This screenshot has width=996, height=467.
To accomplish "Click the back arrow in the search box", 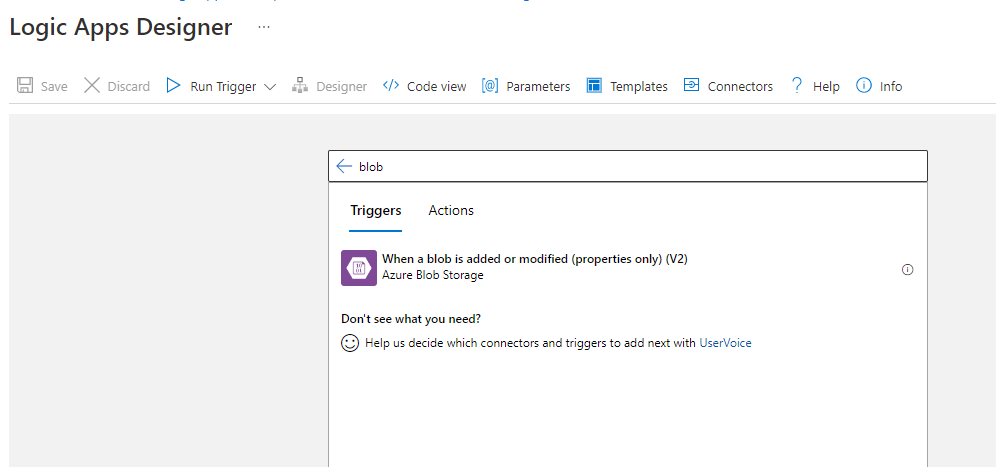I will tap(344, 166).
